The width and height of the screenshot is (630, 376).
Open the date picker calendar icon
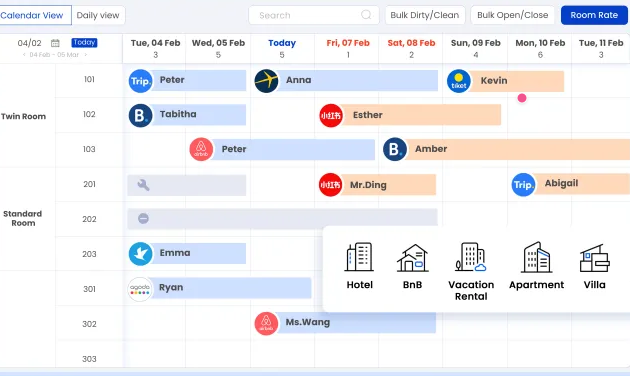[55, 43]
